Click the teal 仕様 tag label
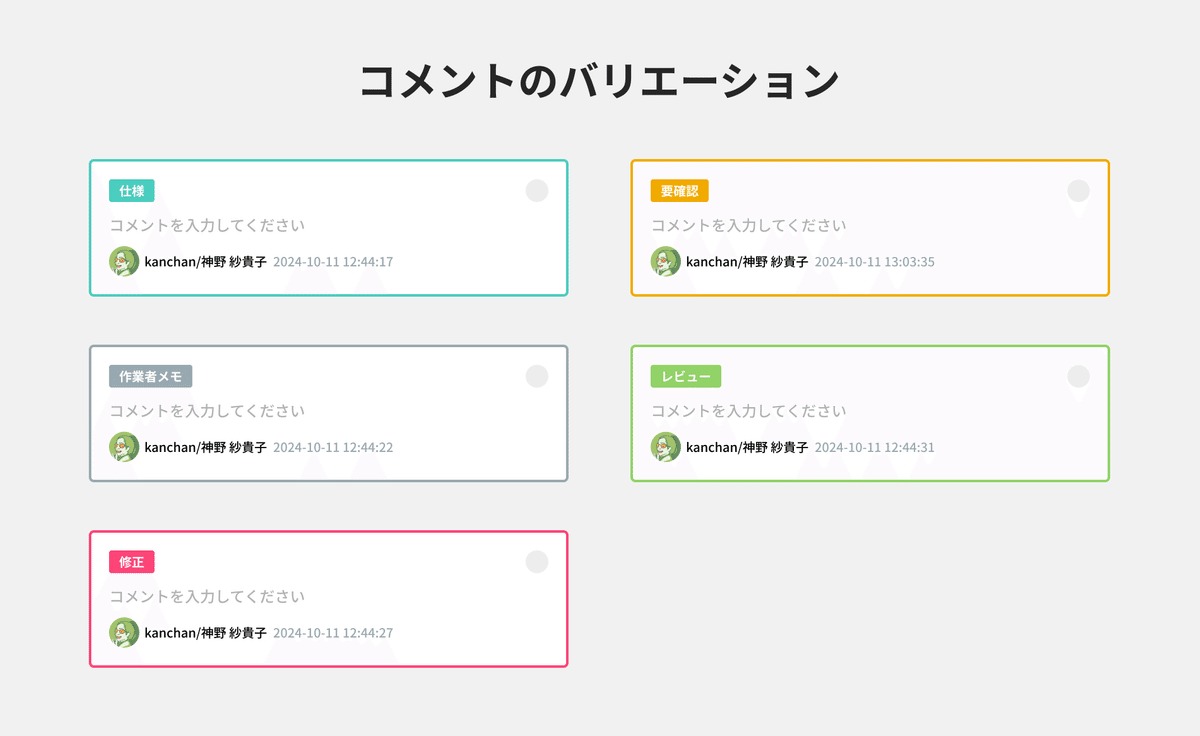1200x736 pixels. coord(132,191)
